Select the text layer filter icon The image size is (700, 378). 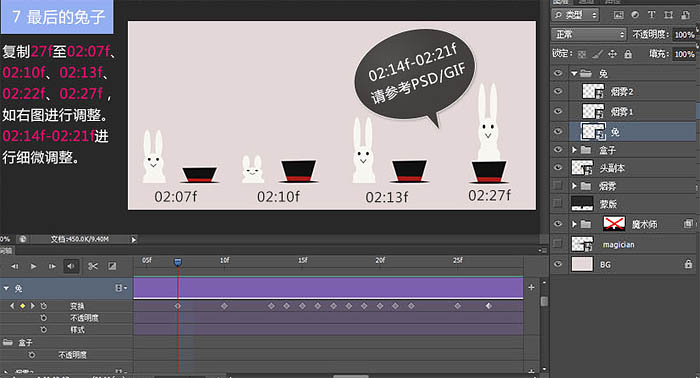pyautogui.click(x=651, y=15)
